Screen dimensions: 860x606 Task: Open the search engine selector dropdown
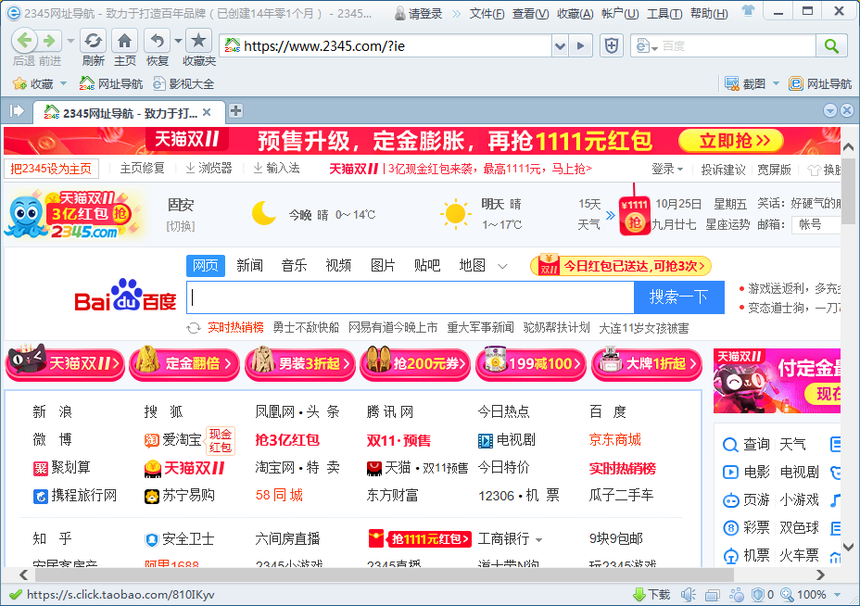point(647,47)
